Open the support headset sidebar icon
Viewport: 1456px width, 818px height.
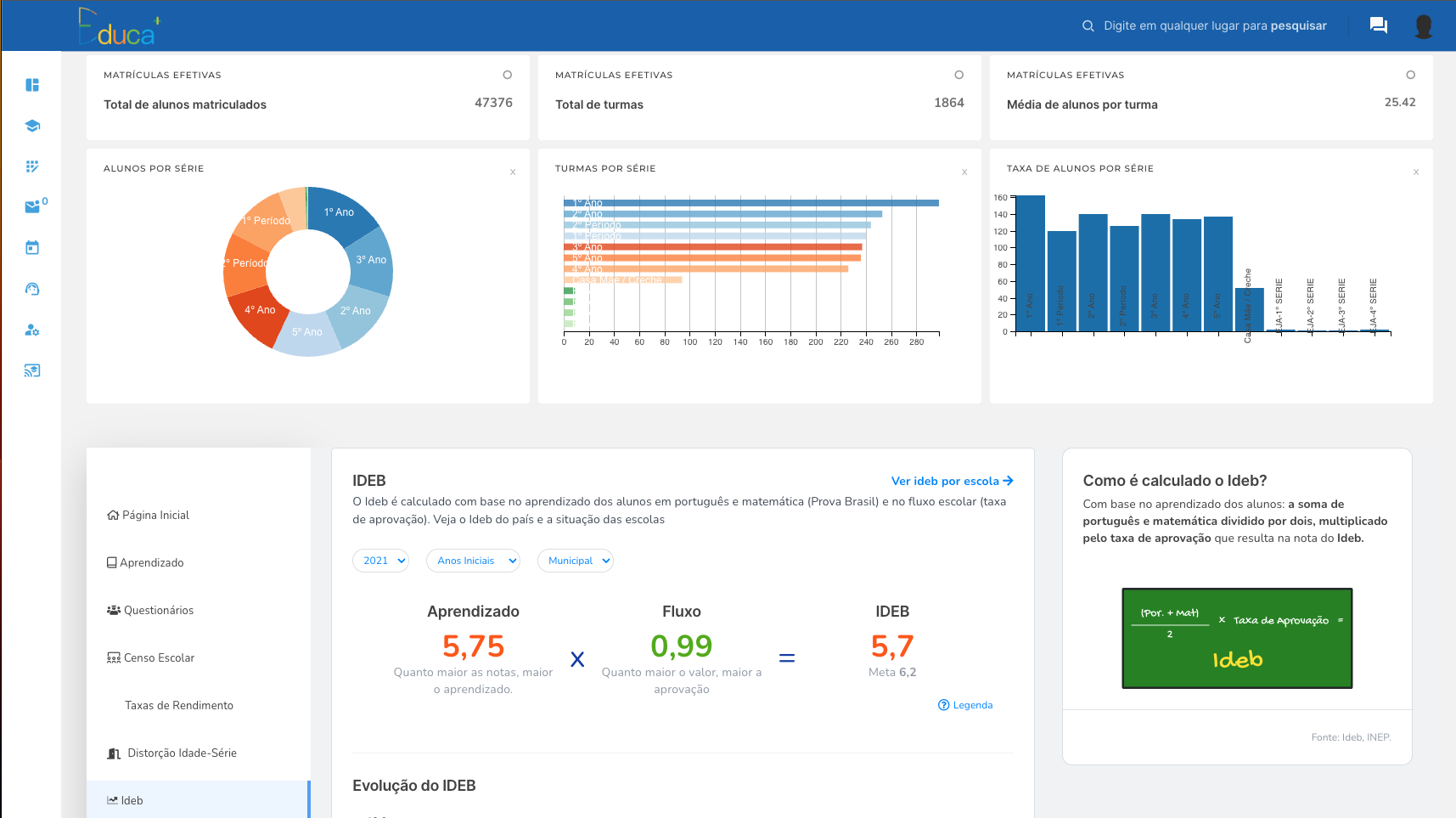tap(32, 289)
